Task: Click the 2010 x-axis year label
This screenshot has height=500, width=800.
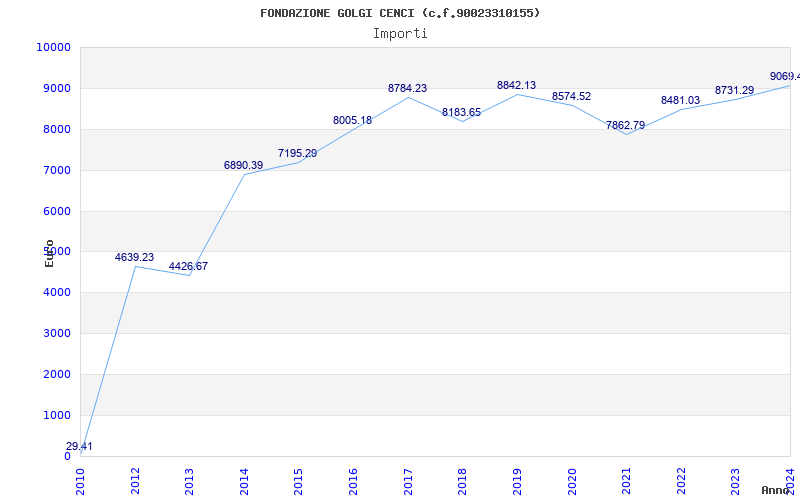Action: 81,482
